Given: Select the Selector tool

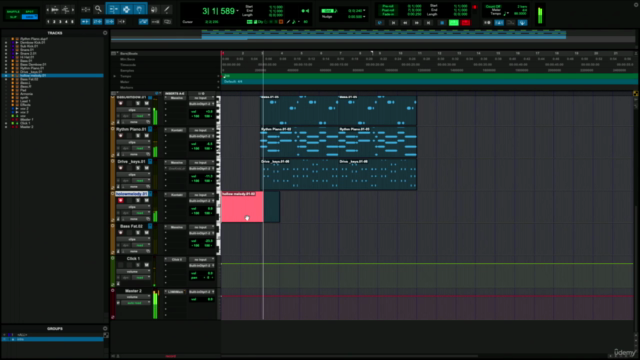Looking at the screenshot, I should point(127,9).
